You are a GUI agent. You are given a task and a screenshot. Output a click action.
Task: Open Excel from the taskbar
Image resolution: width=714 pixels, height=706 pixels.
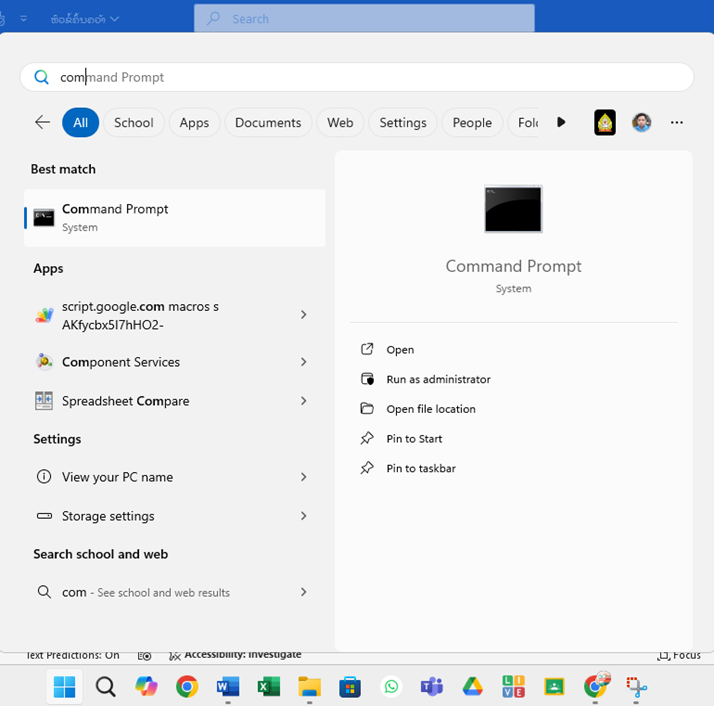point(268,686)
